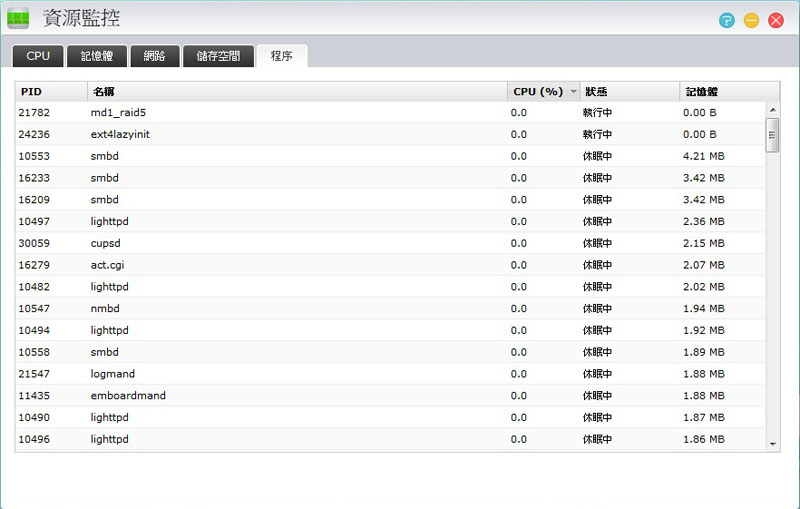Sort by 記憶體 column header
Image resolution: width=800 pixels, height=509 pixels.
tap(730, 92)
